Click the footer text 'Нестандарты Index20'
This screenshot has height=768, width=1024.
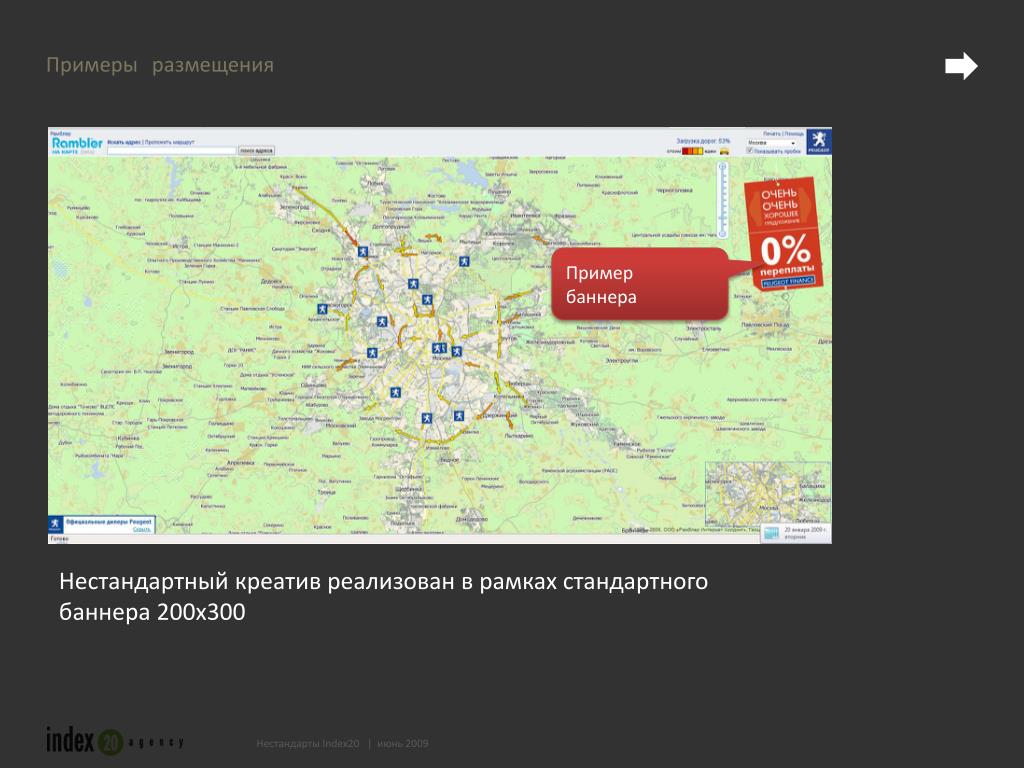[x=308, y=743]
